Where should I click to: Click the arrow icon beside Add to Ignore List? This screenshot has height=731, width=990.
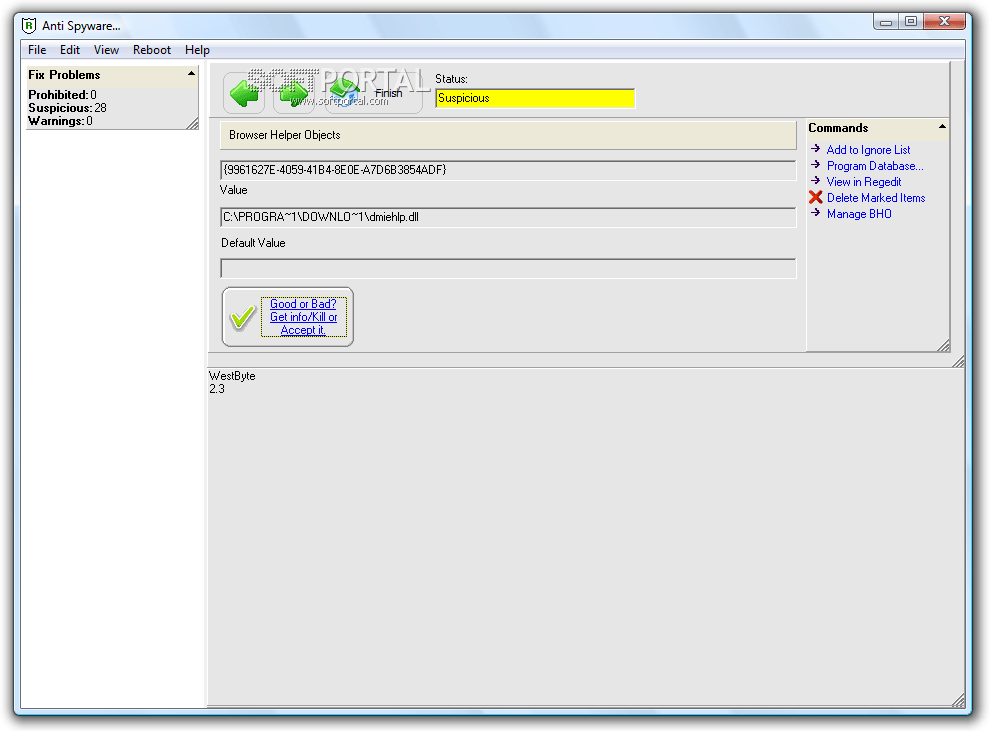(x=815, y=149)
